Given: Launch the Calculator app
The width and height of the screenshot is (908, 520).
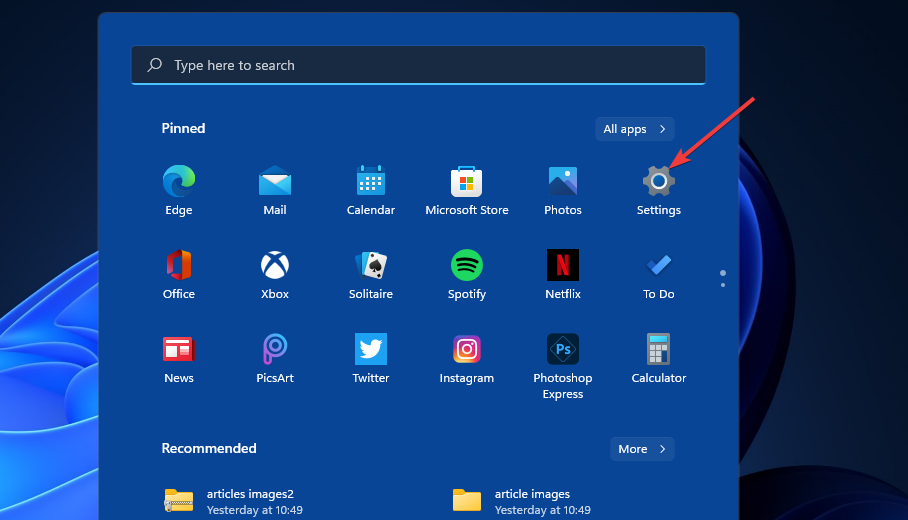Looking at the screenshot, I should 658,358.
